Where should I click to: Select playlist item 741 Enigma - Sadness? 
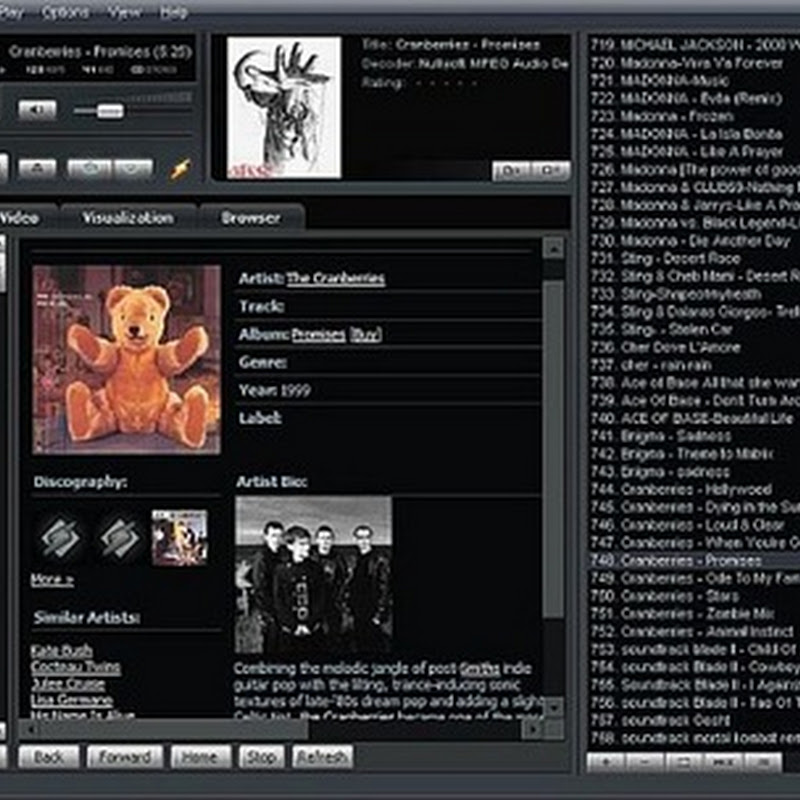pos(694,436)
